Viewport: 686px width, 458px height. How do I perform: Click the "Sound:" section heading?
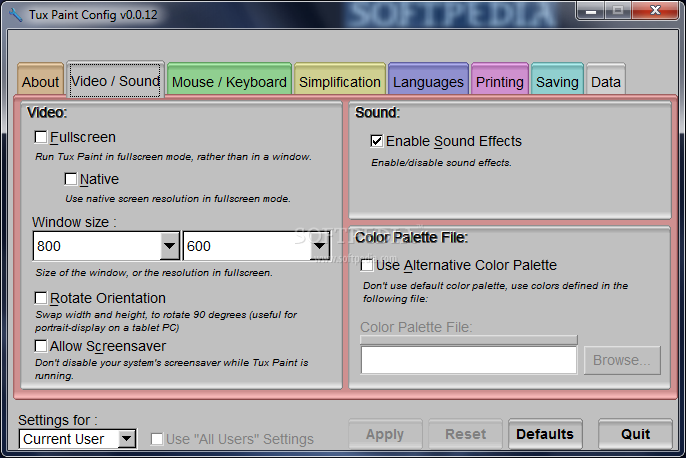click(377, 113)
